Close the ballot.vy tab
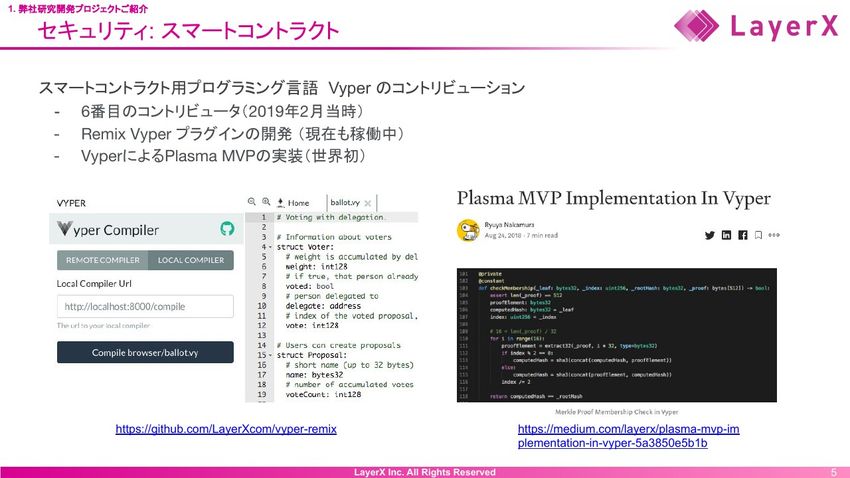Image resolution: width=850 pixels, height=478 pixels. pos(368,201)
